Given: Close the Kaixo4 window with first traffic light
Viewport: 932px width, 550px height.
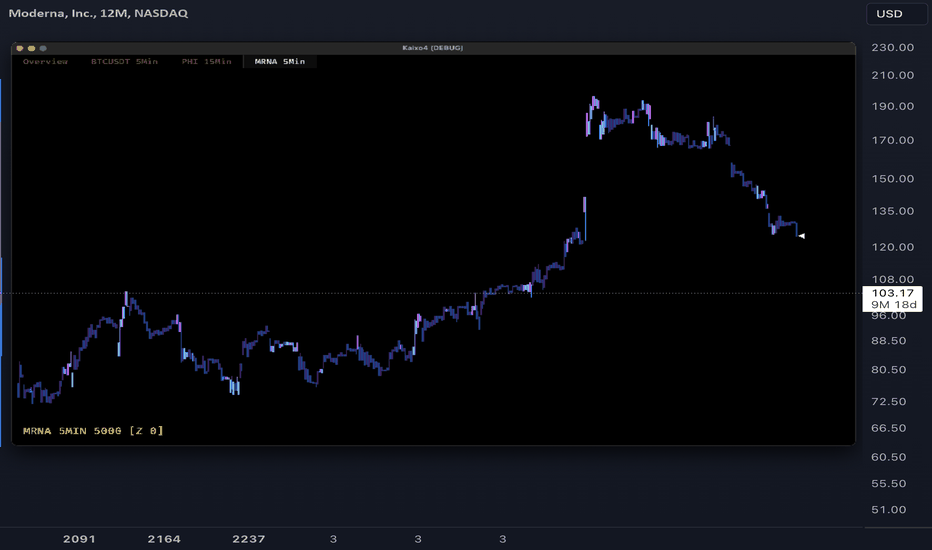Looking at the screenshot, I should point(20,48).
